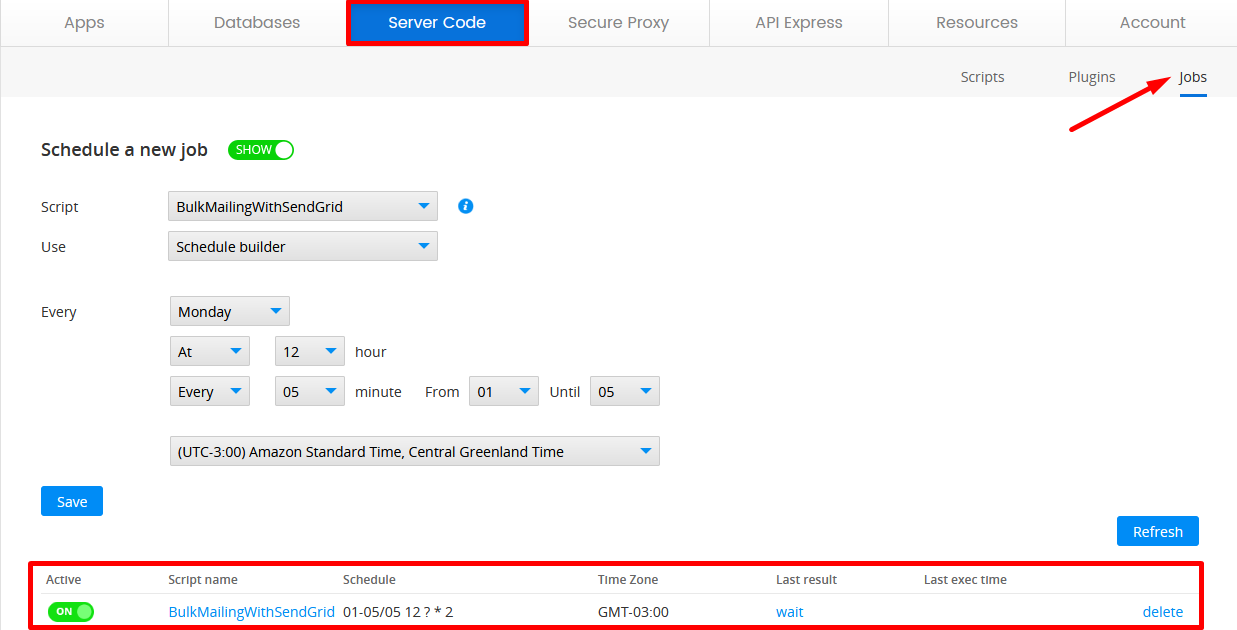Screen dimensions: 1237x630
Task: Switch to the Databases tab
Action: point(257,22)
